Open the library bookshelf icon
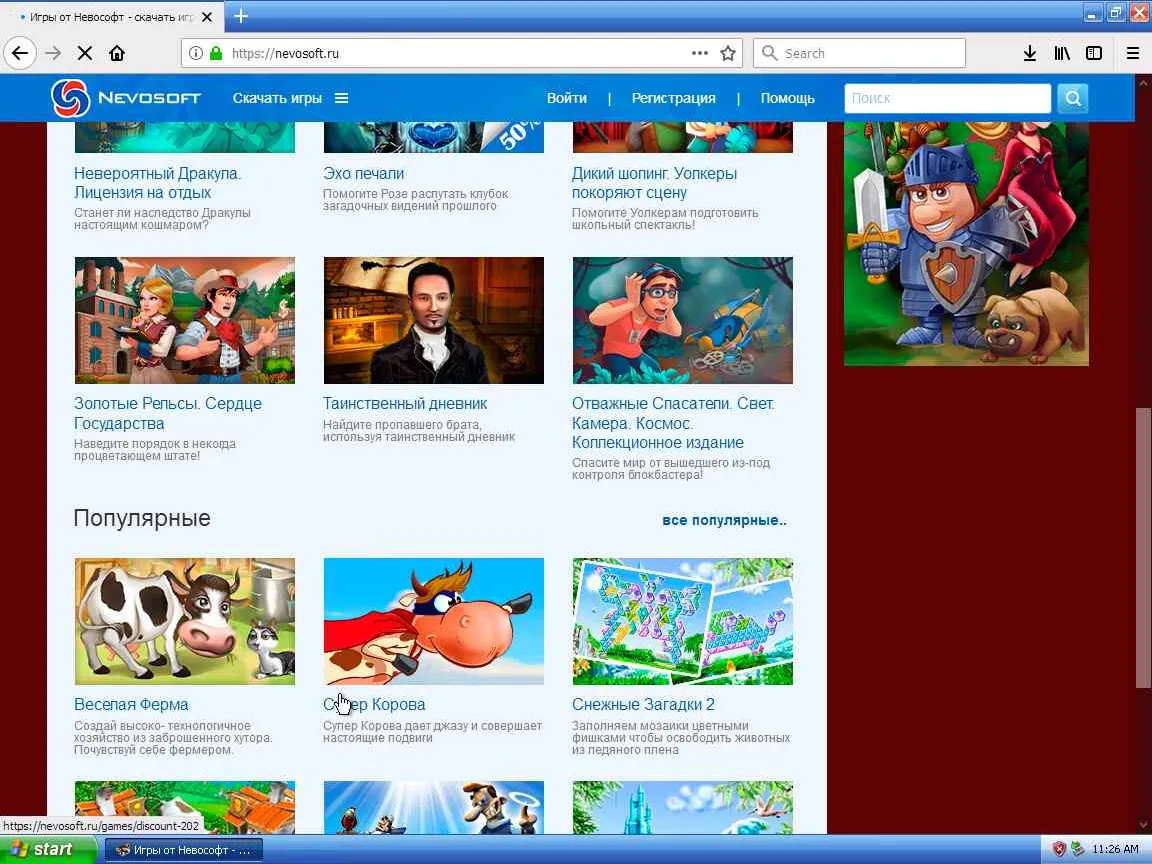 (x=1062, y=53)
